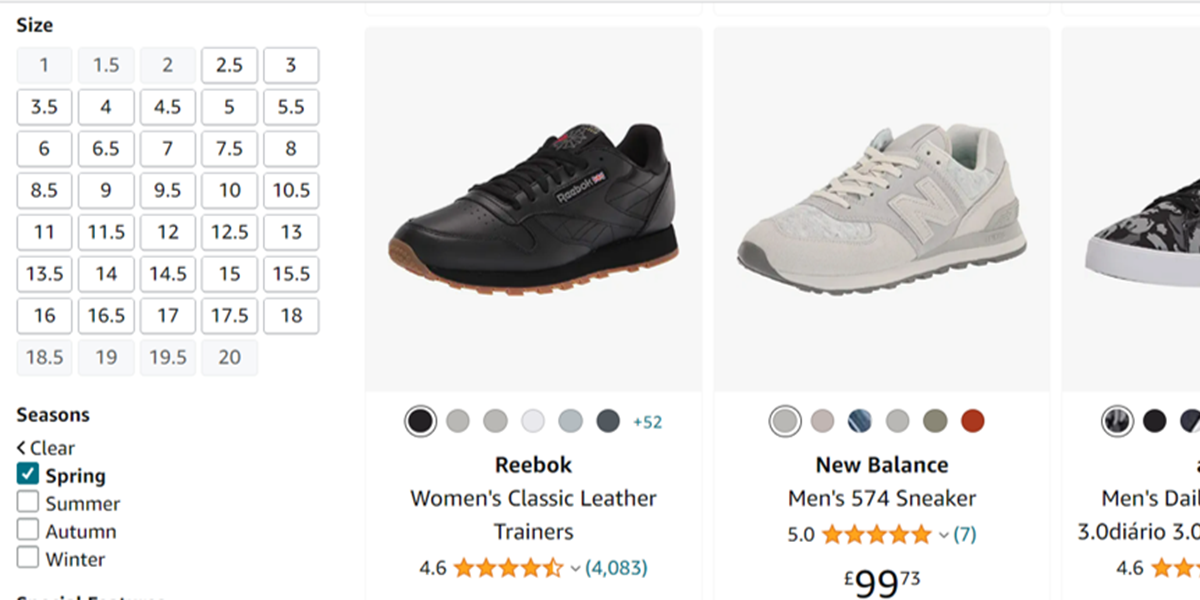Enable the Autumn seasons filter
This screenshot has height=600, width=1200.
click(27, 530)
